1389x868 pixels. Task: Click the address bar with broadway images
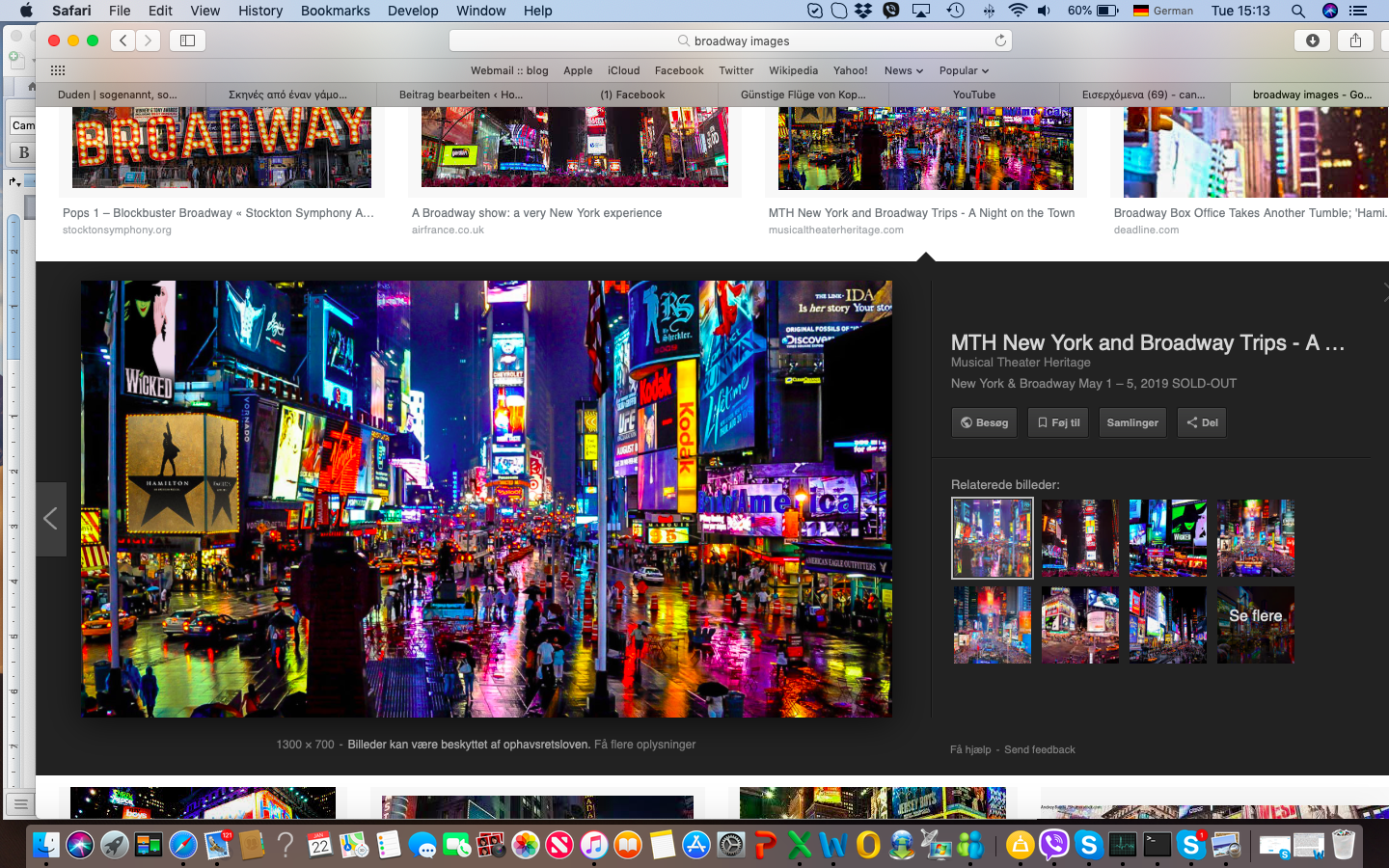(730, 41)
